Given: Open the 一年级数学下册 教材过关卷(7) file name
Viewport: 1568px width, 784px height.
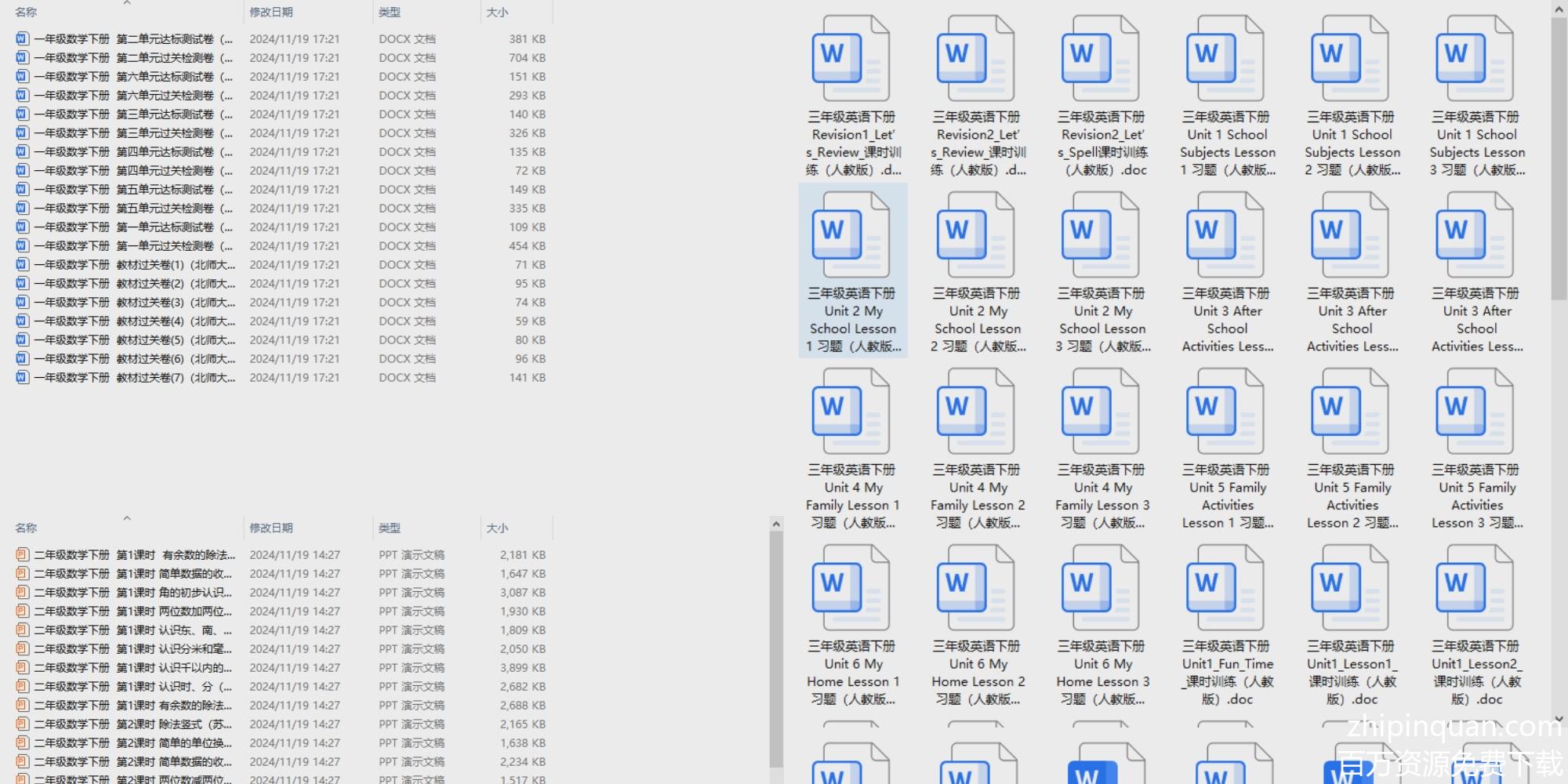Looking at the screenshot, I should click(133, 378).
